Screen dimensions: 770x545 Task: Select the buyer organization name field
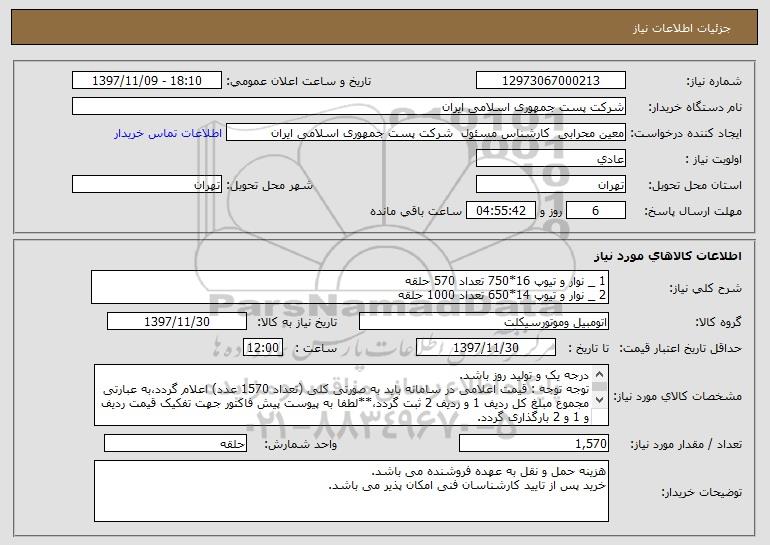pyautogui.click(x=349, y=107)
